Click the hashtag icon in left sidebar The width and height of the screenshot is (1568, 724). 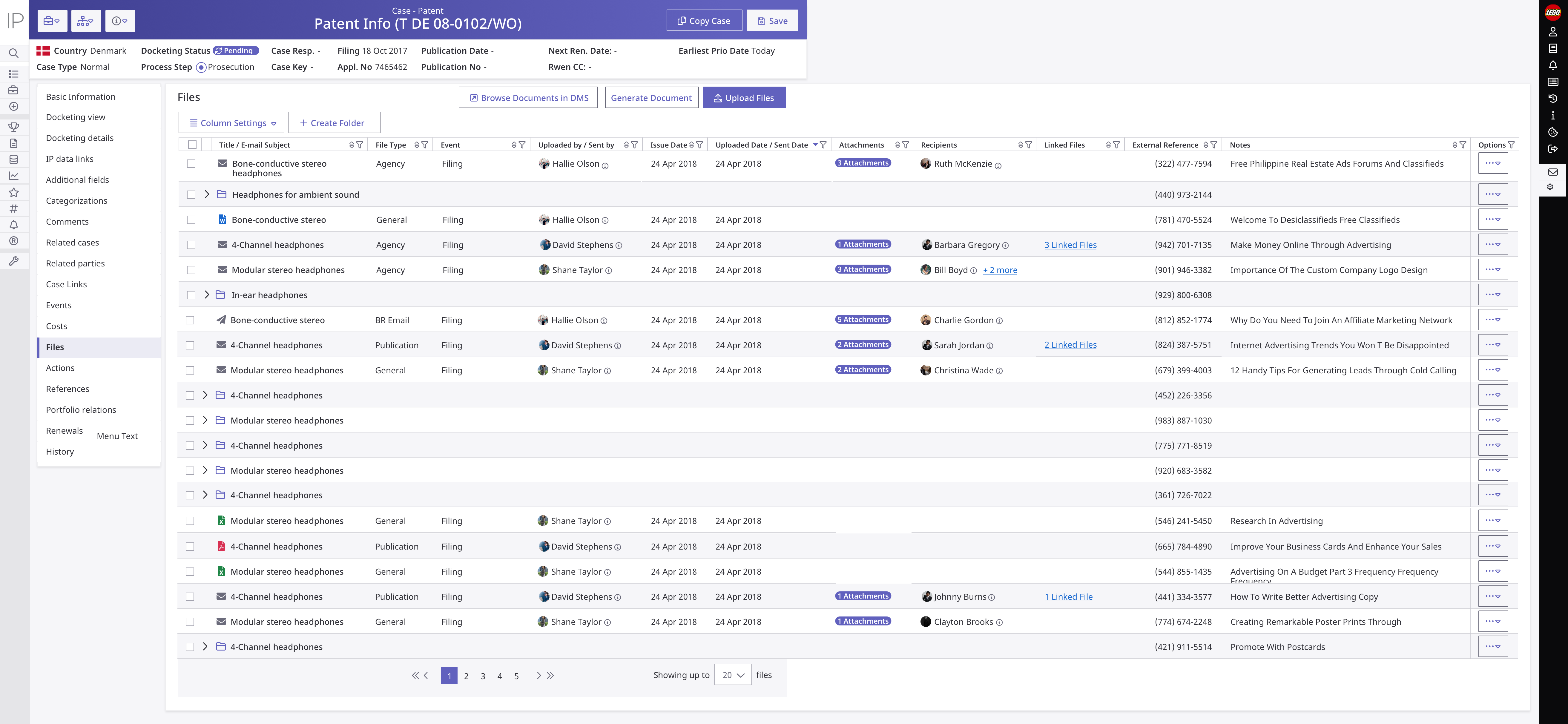13,208
